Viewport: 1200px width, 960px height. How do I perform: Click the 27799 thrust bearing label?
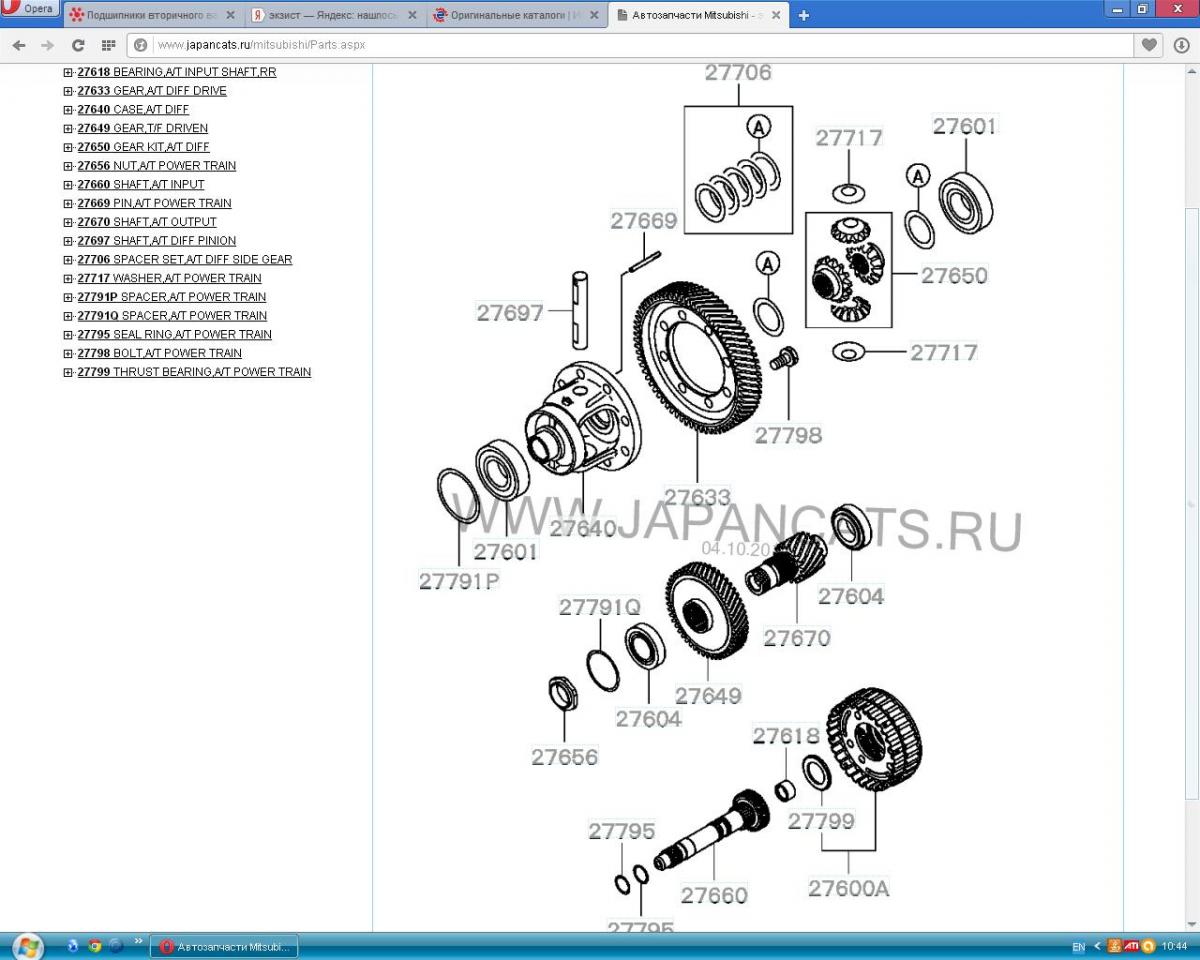click(821, 821)
